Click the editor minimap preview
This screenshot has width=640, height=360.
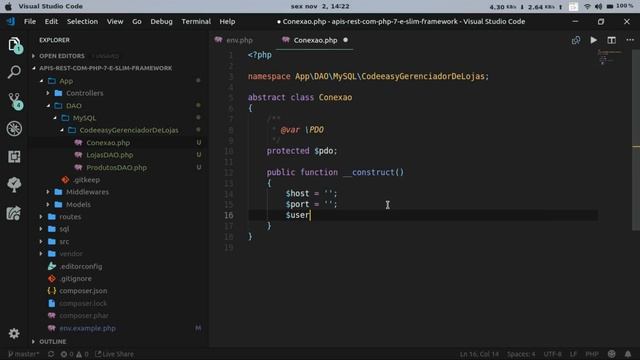pos(610,57)
